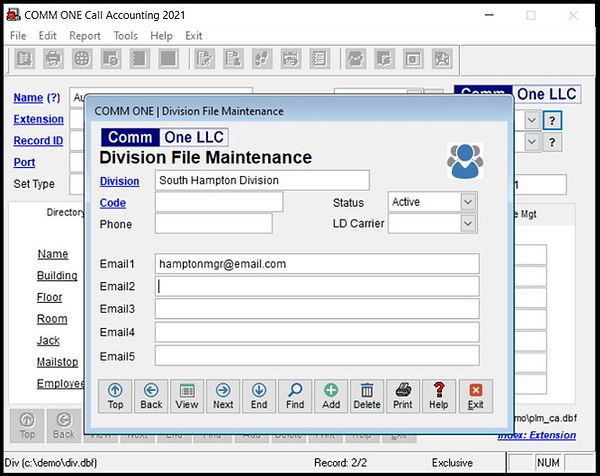Screen dimensions: 600x476
Task: Go Back one record in Division File Maintenance dialog
Action: (x=151, y=396)
